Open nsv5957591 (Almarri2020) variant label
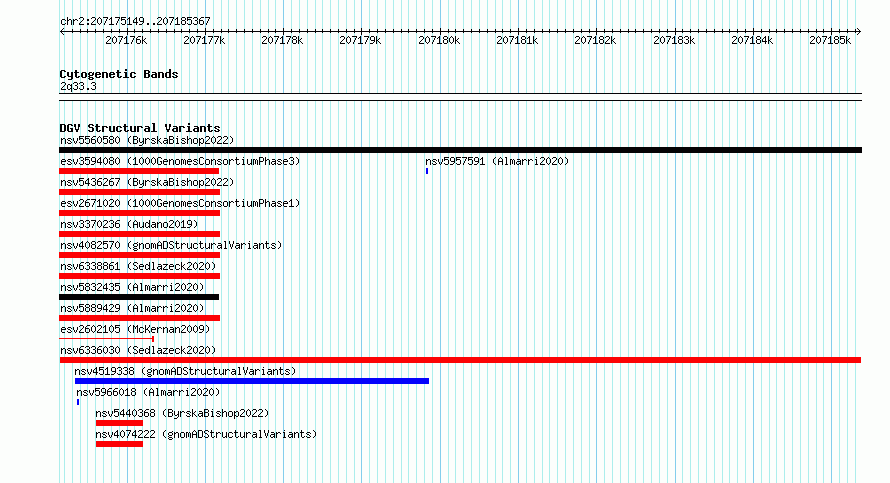The width and height of the screenshot is (890, 483). coord(497,161)
